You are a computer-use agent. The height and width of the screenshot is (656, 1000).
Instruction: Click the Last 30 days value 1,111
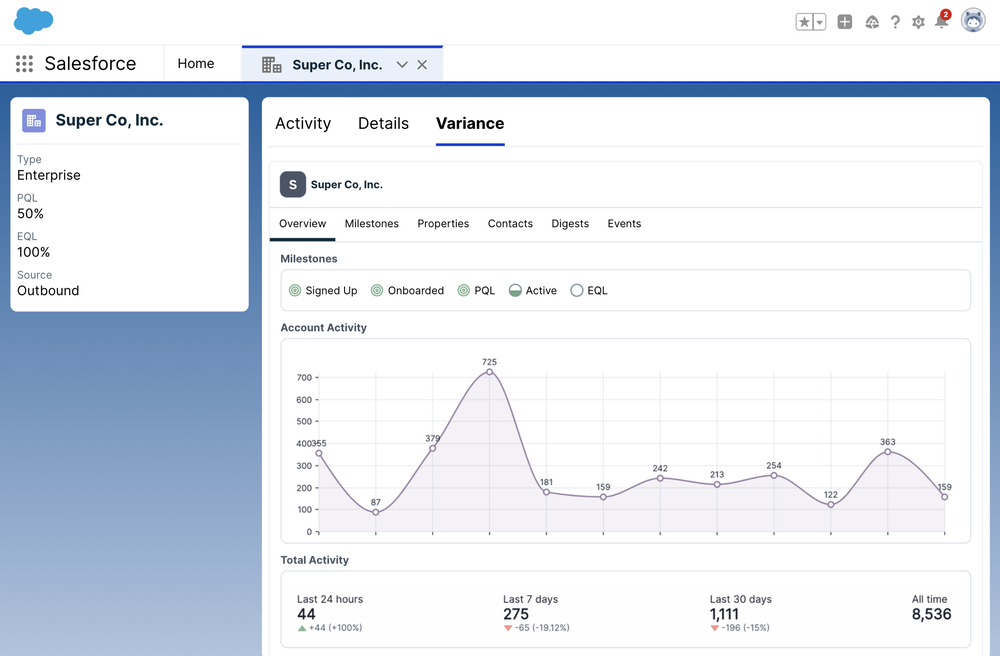pos(724,614)
